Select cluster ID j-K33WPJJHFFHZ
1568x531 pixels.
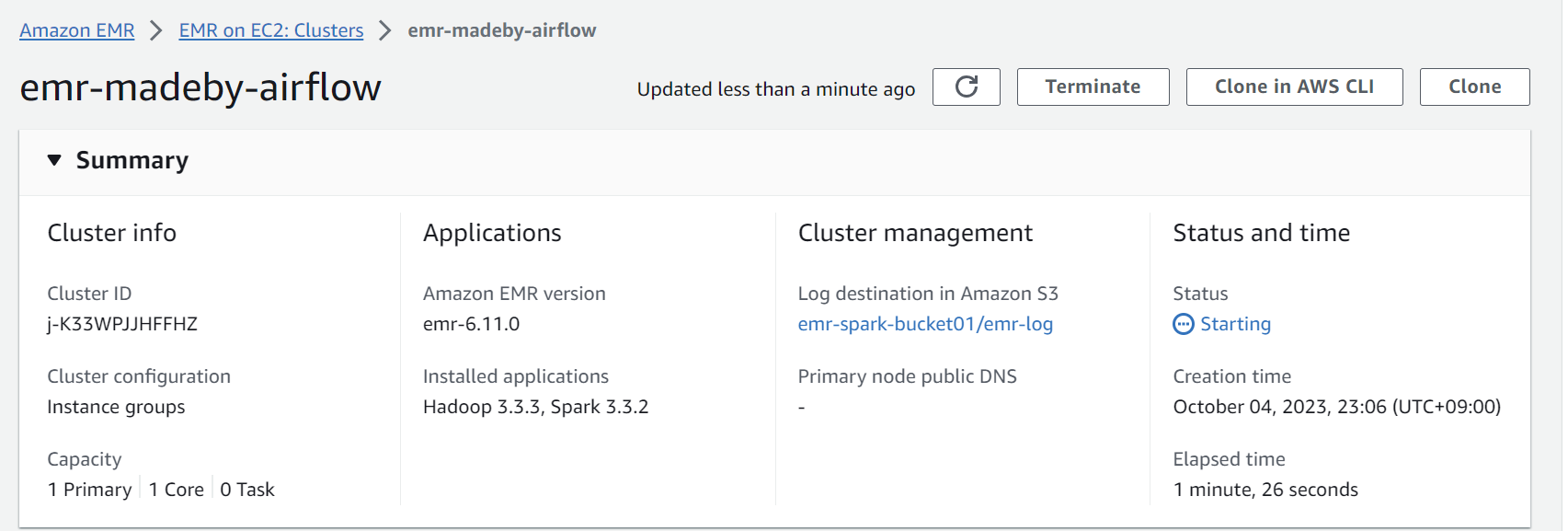pos(122,324)
